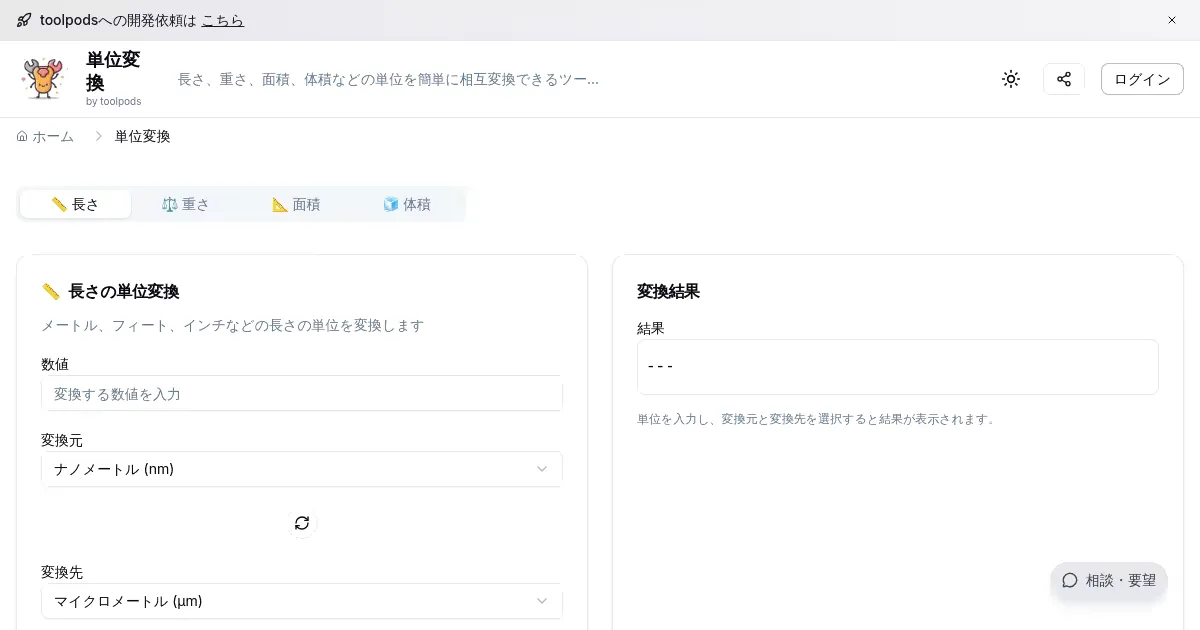
Task: Follow the こちら link in banner
Action: [x=222, y=20]
